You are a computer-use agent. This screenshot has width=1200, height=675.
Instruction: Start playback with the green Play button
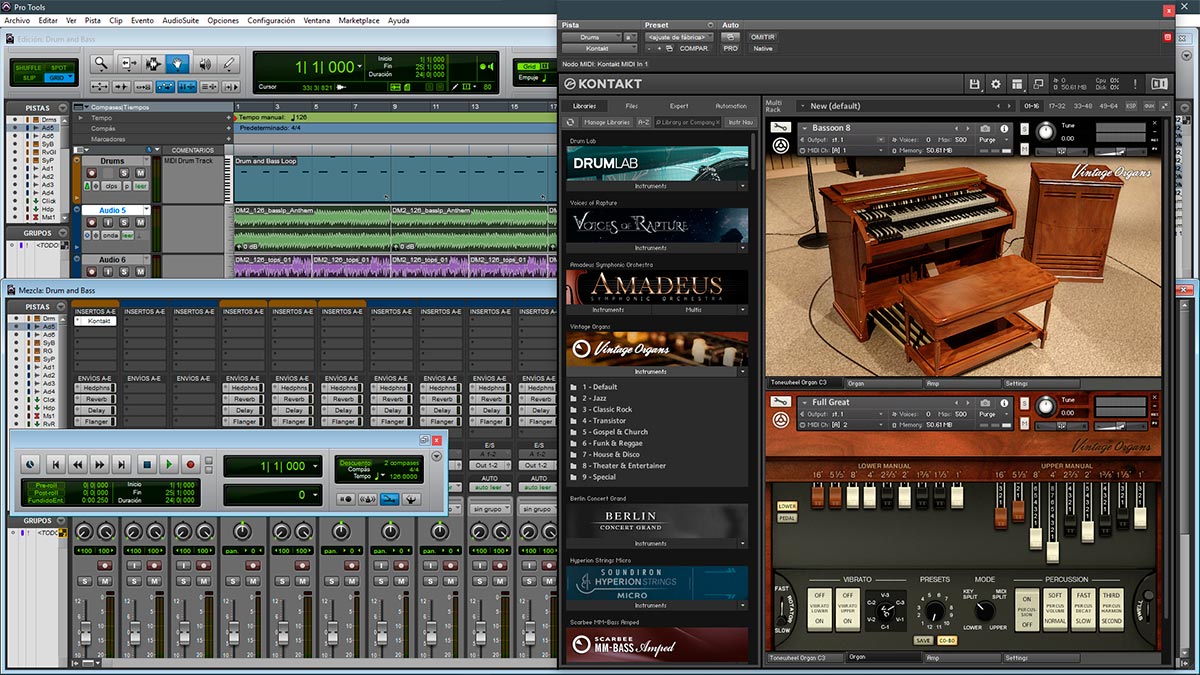click(x=168, y=465)
